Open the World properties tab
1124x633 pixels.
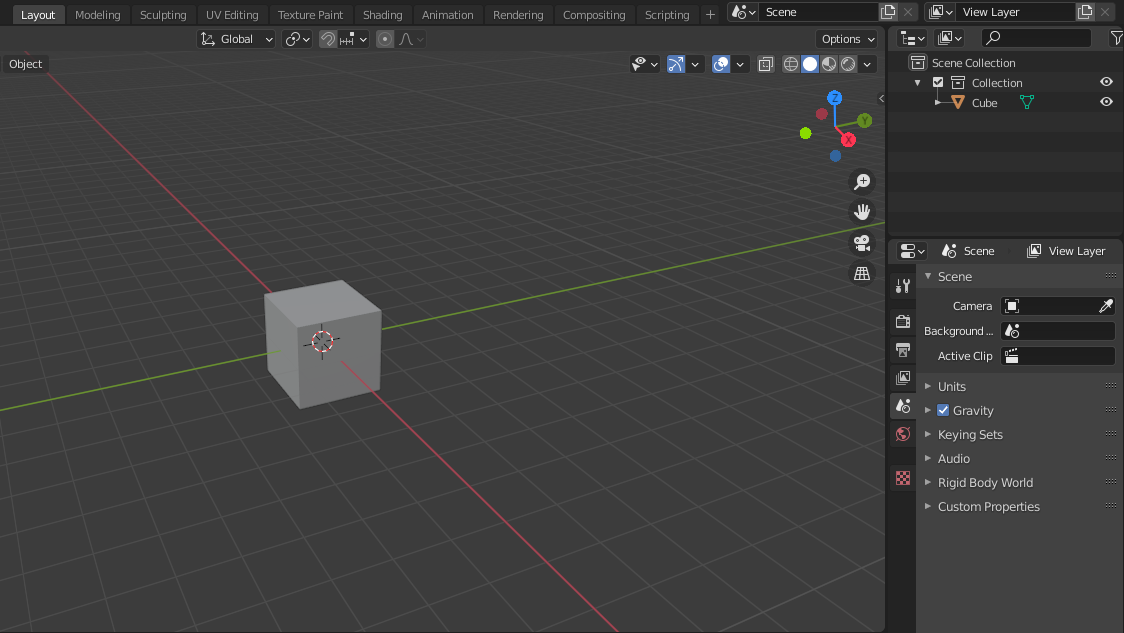click(902, 434)
